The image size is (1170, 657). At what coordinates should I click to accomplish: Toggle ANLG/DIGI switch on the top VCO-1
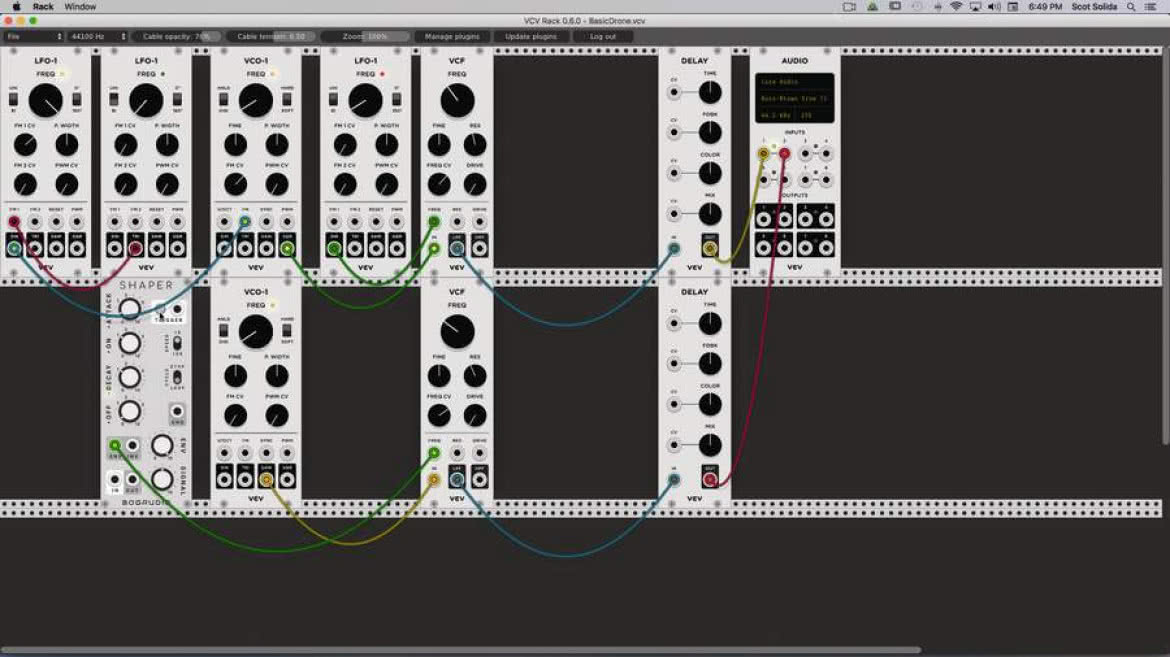223,99
